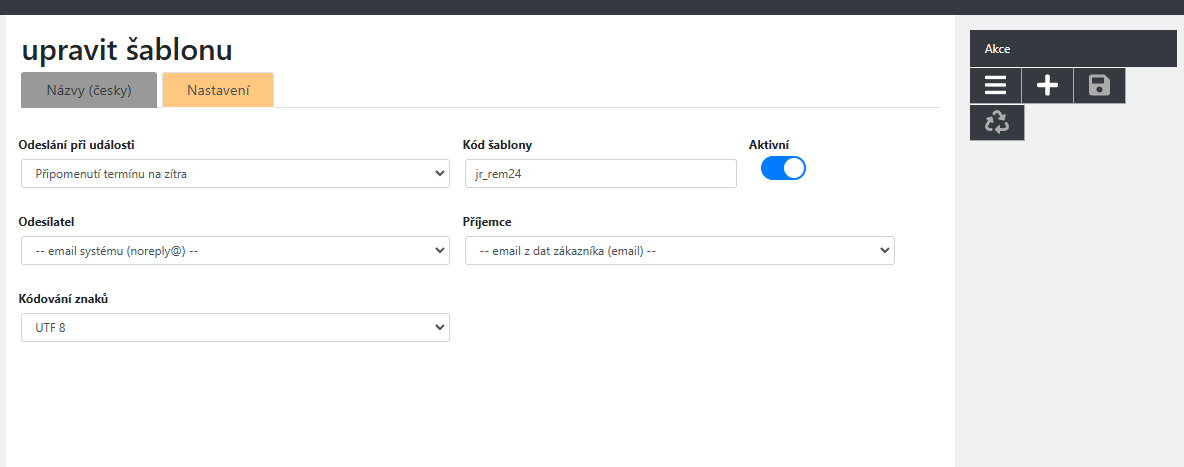Select the Nastavení tab
The image size is (1184, 467).
pos(218,91)
